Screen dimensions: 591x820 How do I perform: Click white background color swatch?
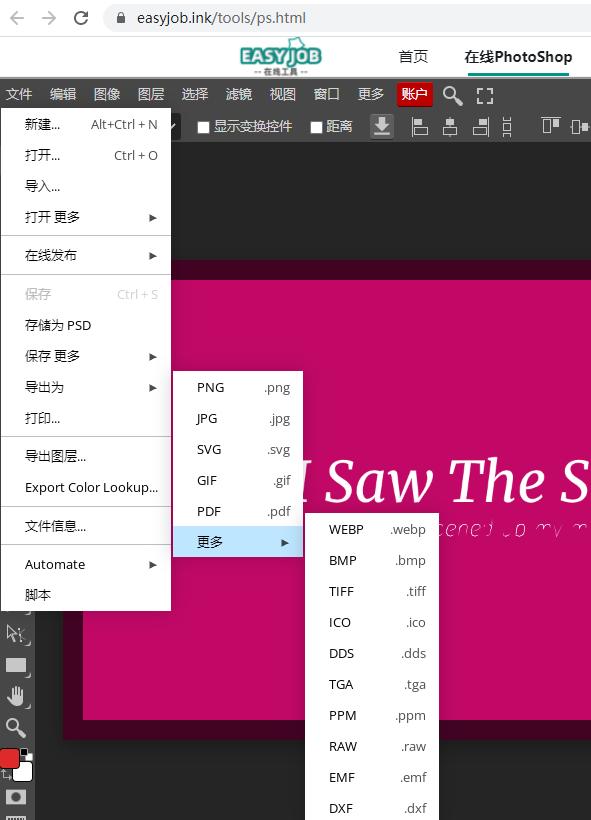pos(24,771)
